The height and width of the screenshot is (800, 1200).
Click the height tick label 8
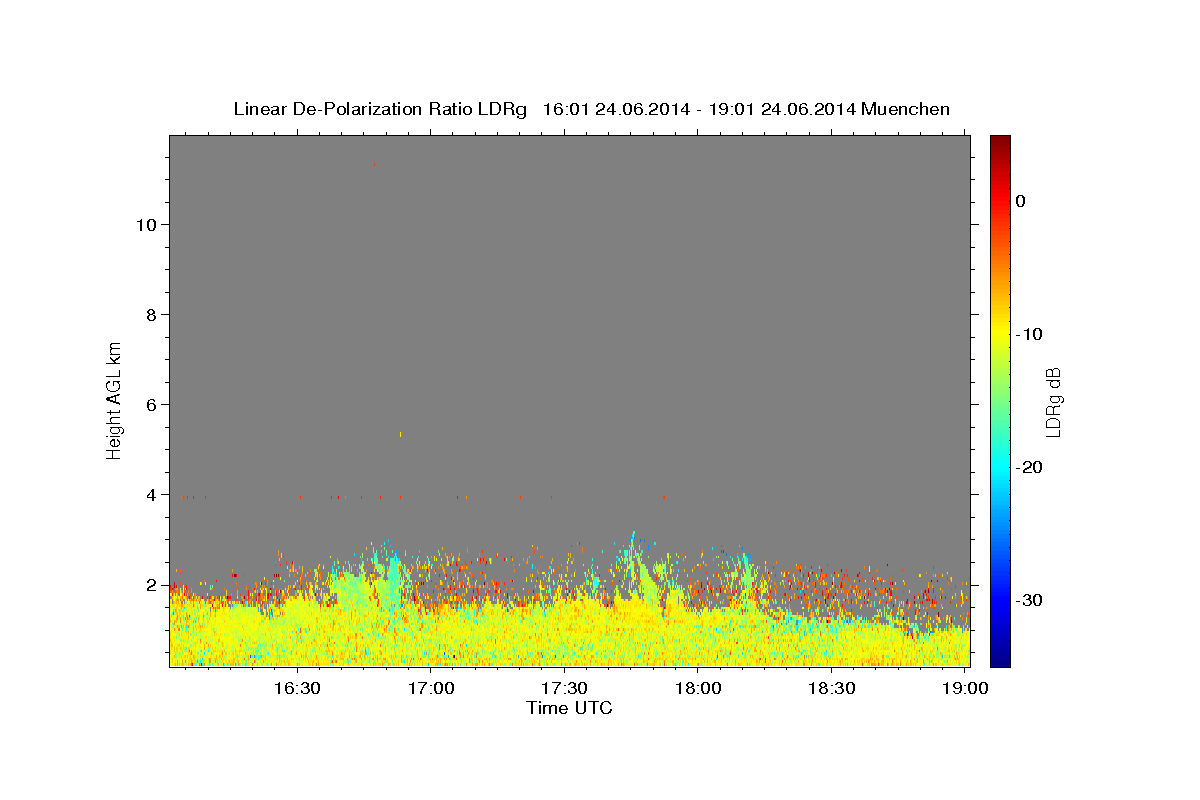click(x=151, y=315)
